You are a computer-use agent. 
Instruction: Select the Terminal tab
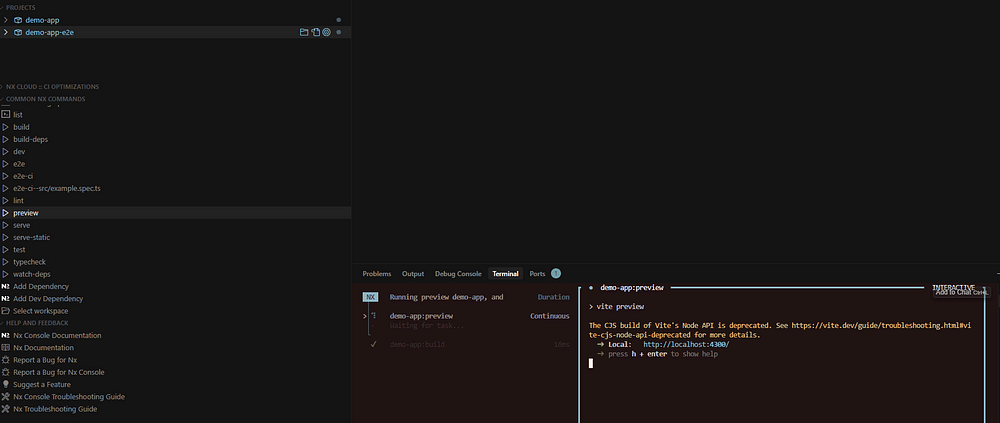click(505, 274)
